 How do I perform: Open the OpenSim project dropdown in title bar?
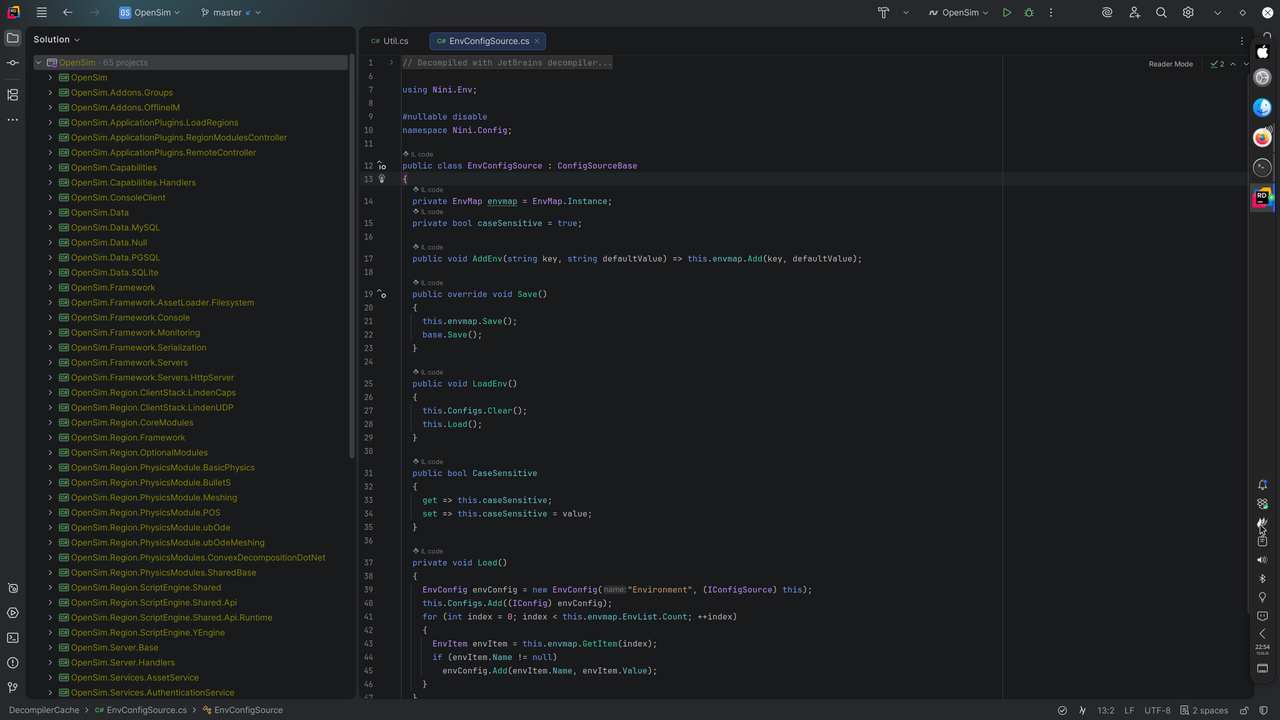pos(150,13)
